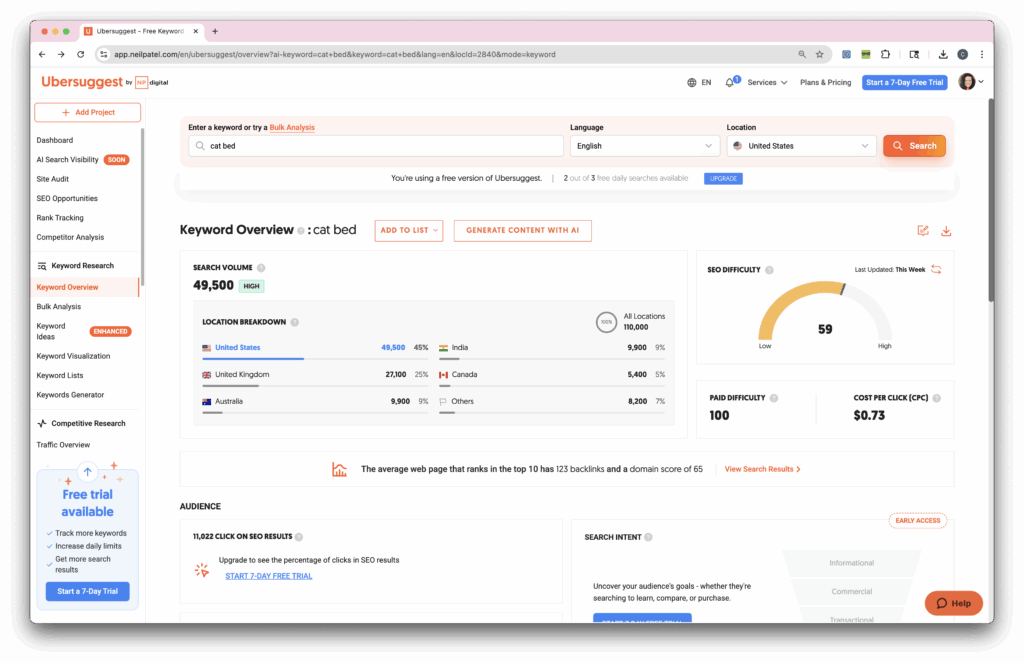The image size is (1024, 663).
Task: Open Traffic Overview
Action: point(63,445)
